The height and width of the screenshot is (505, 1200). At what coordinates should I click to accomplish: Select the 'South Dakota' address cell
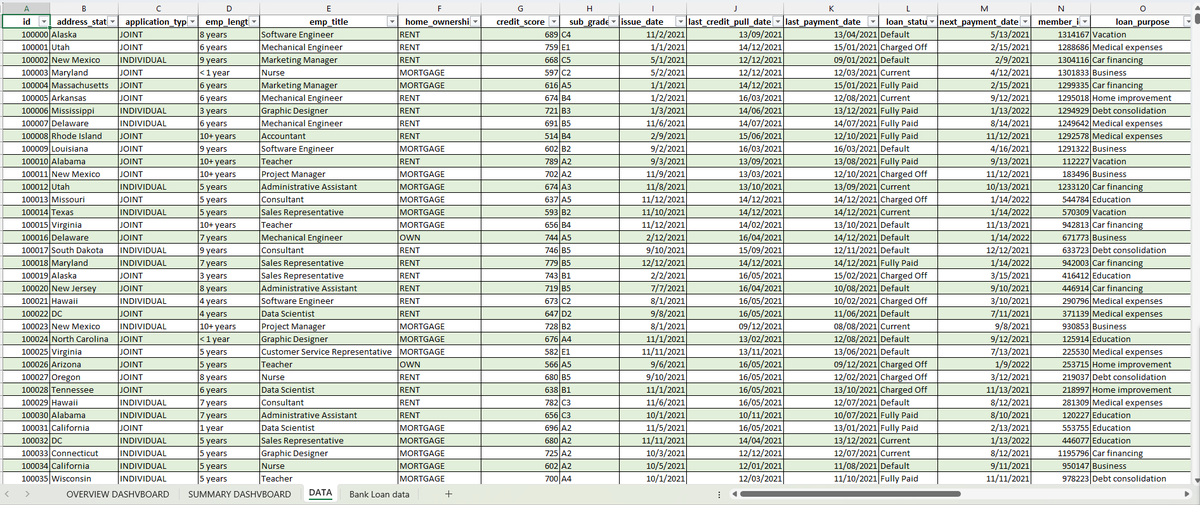click(x=84, y=250)
